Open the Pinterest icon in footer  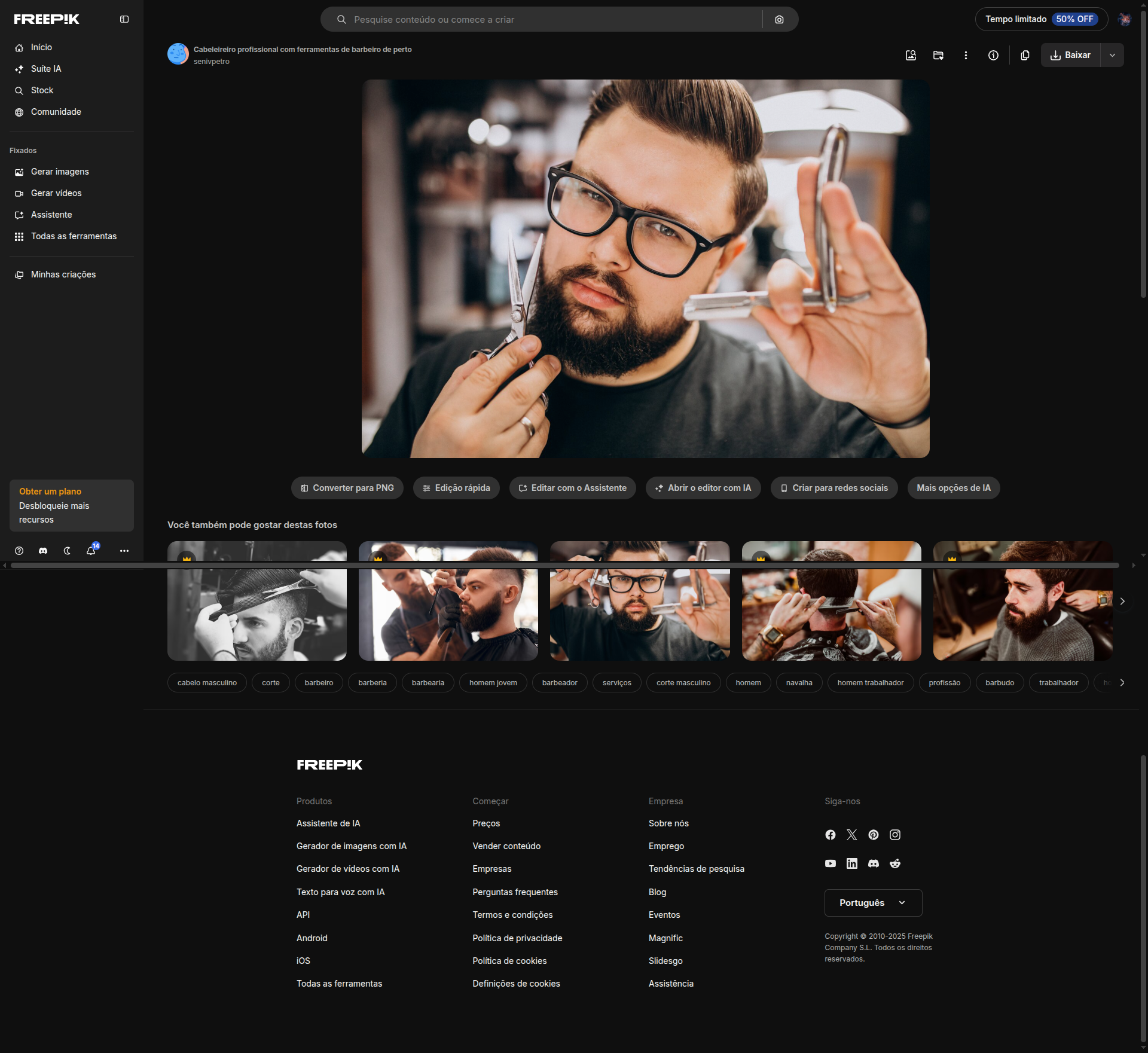874,835
